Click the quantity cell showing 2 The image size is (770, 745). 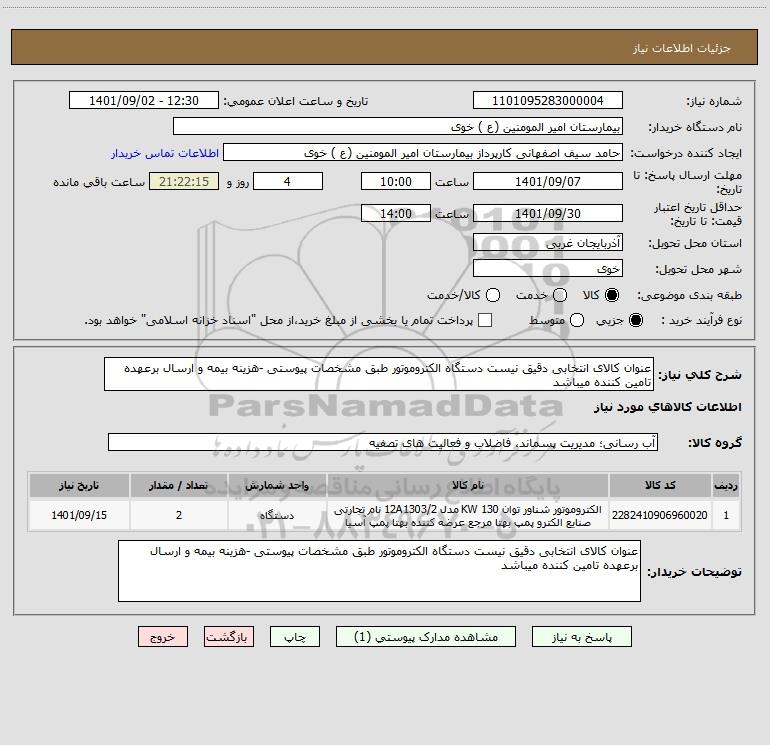point(179,515)
